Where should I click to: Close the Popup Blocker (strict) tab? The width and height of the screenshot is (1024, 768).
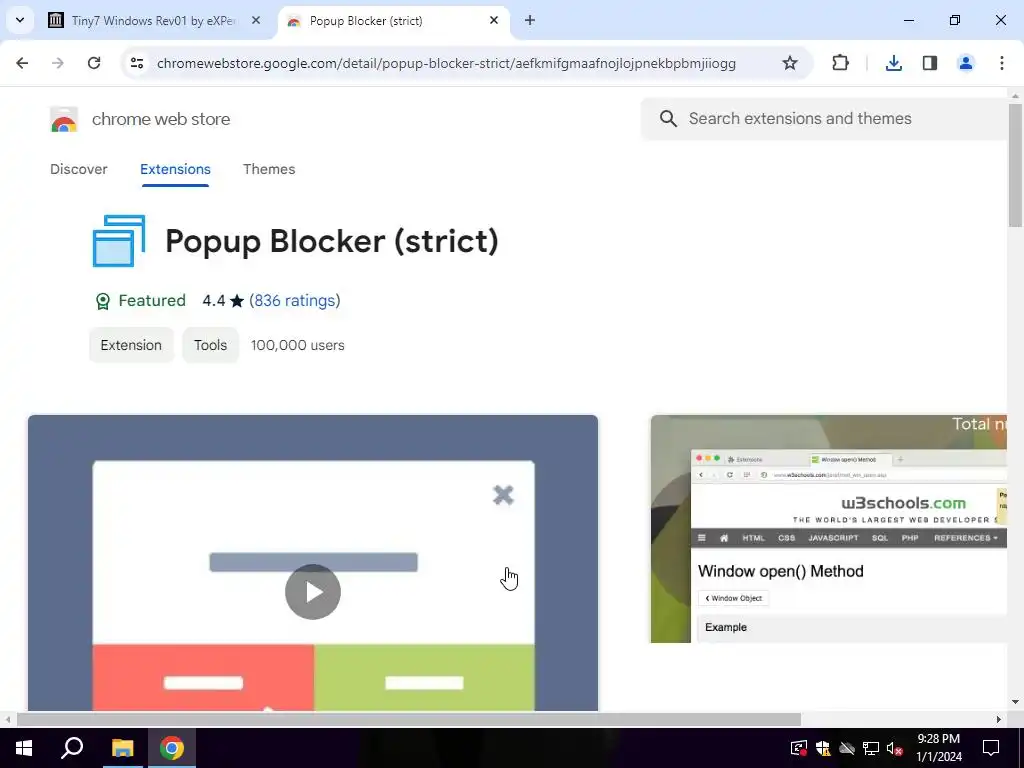coord(494,21)
